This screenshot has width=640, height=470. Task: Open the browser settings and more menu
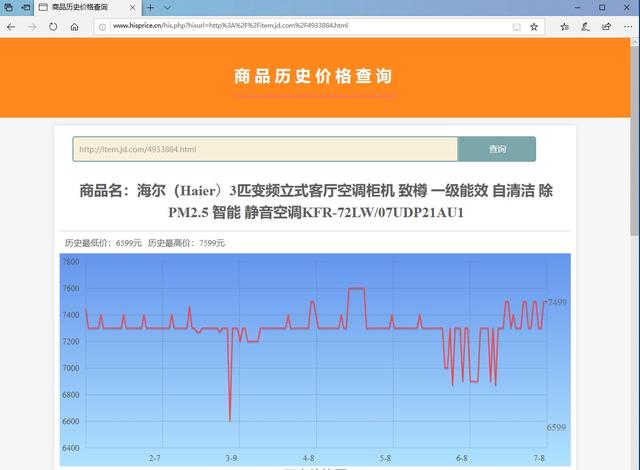click(x=628, y=27)
